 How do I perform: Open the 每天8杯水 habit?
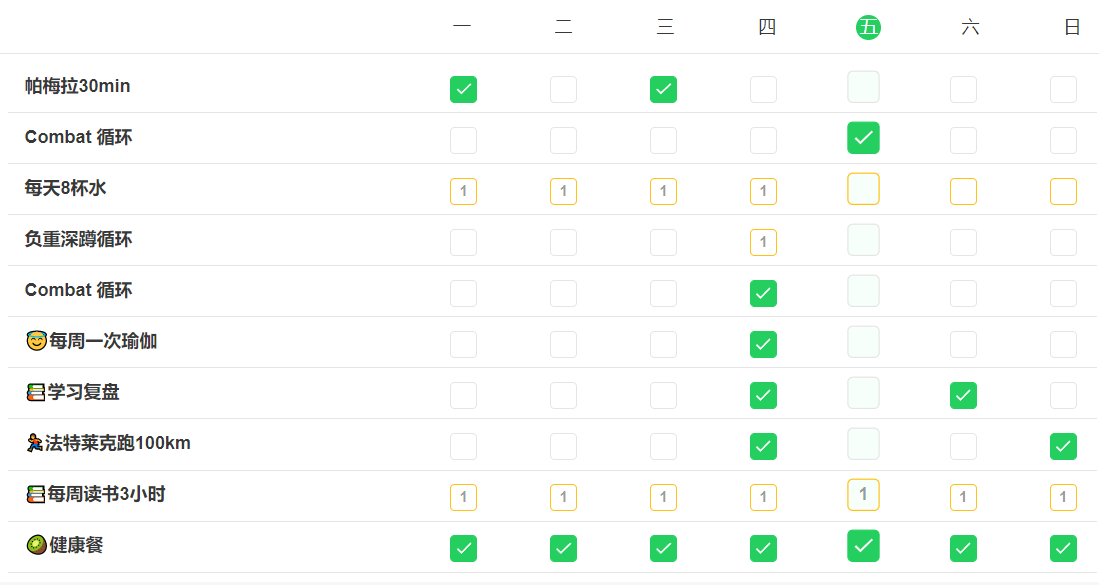66,188
